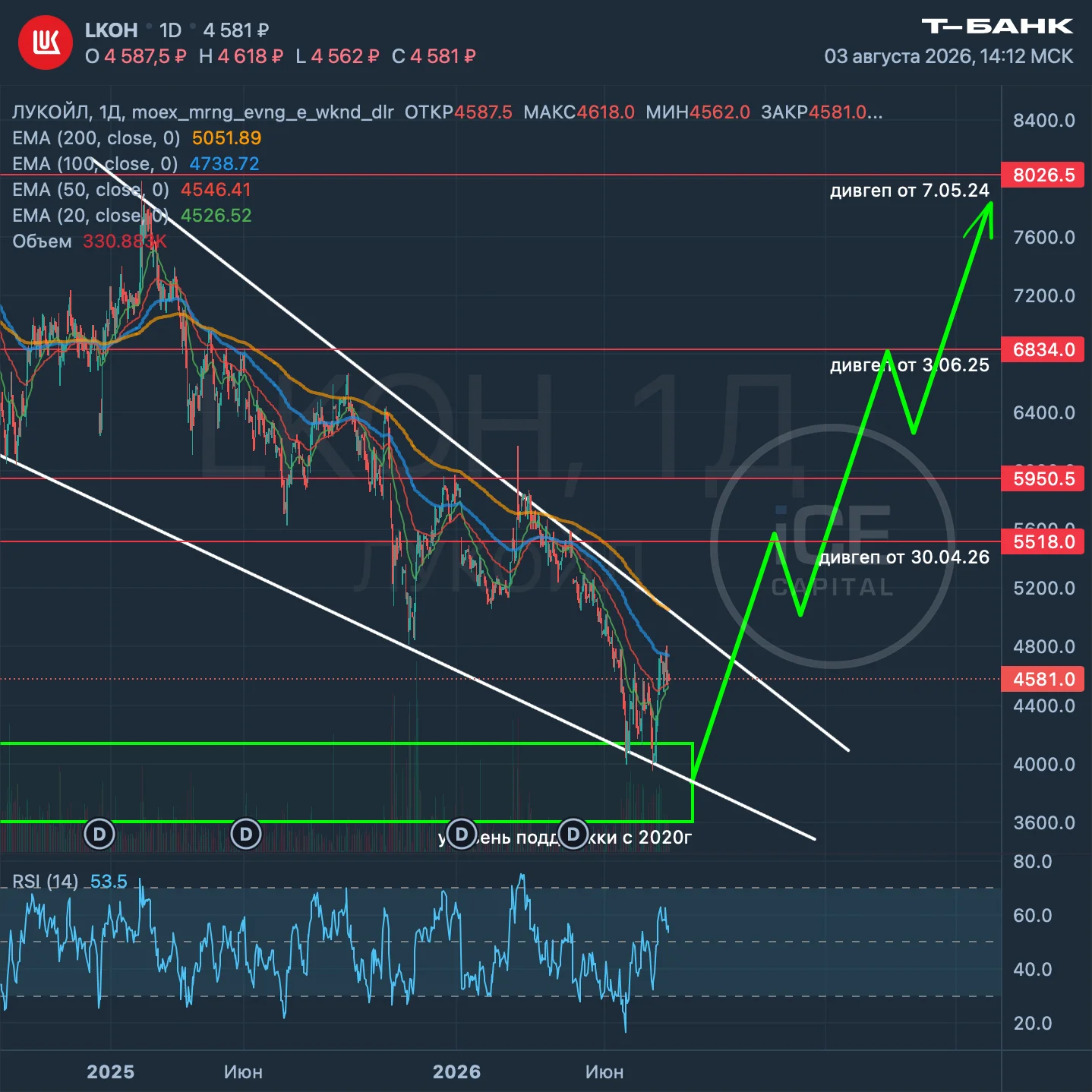This screenshot has height=1092, width=1092.
Task: Select the EMA 50 indicator legend
Action: tap(131, 189)
